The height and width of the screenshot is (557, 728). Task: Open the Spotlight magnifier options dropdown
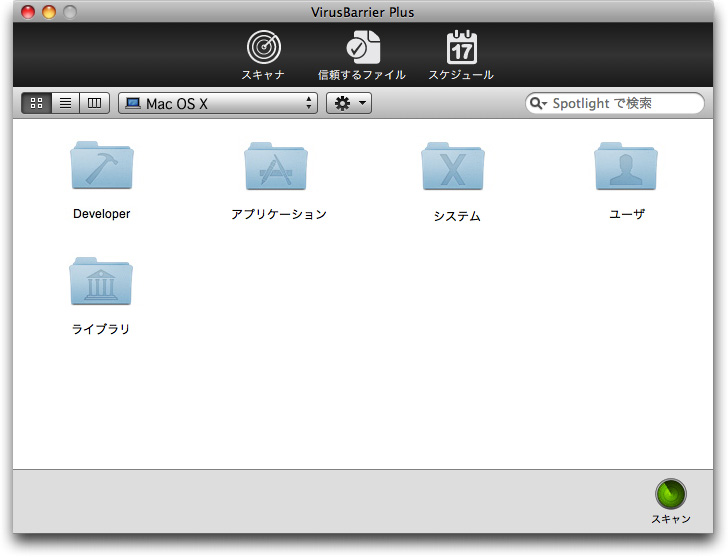[x=539, y=103]
